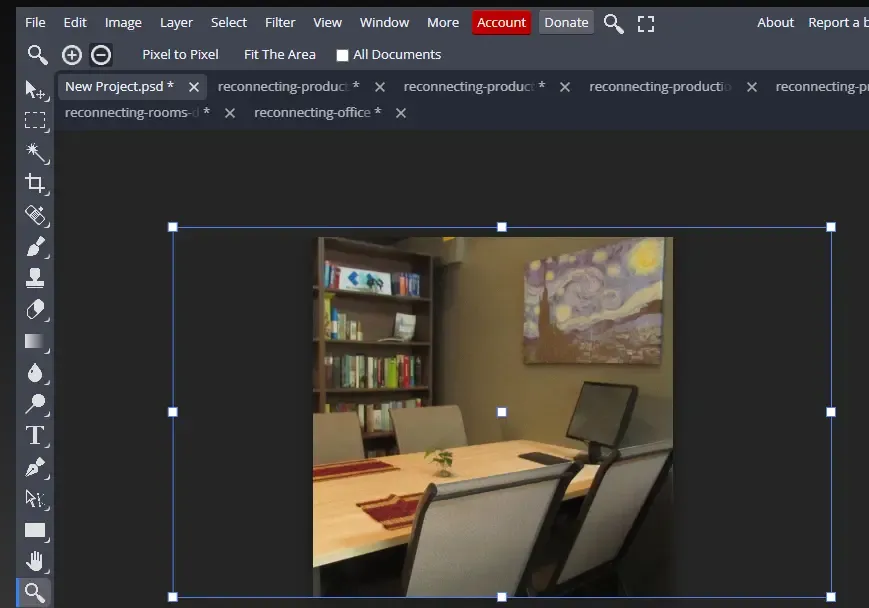Toggle fullscreen mode icon
Image resolution: width=869 pixels, height=608 pixels.
point(646,23)
